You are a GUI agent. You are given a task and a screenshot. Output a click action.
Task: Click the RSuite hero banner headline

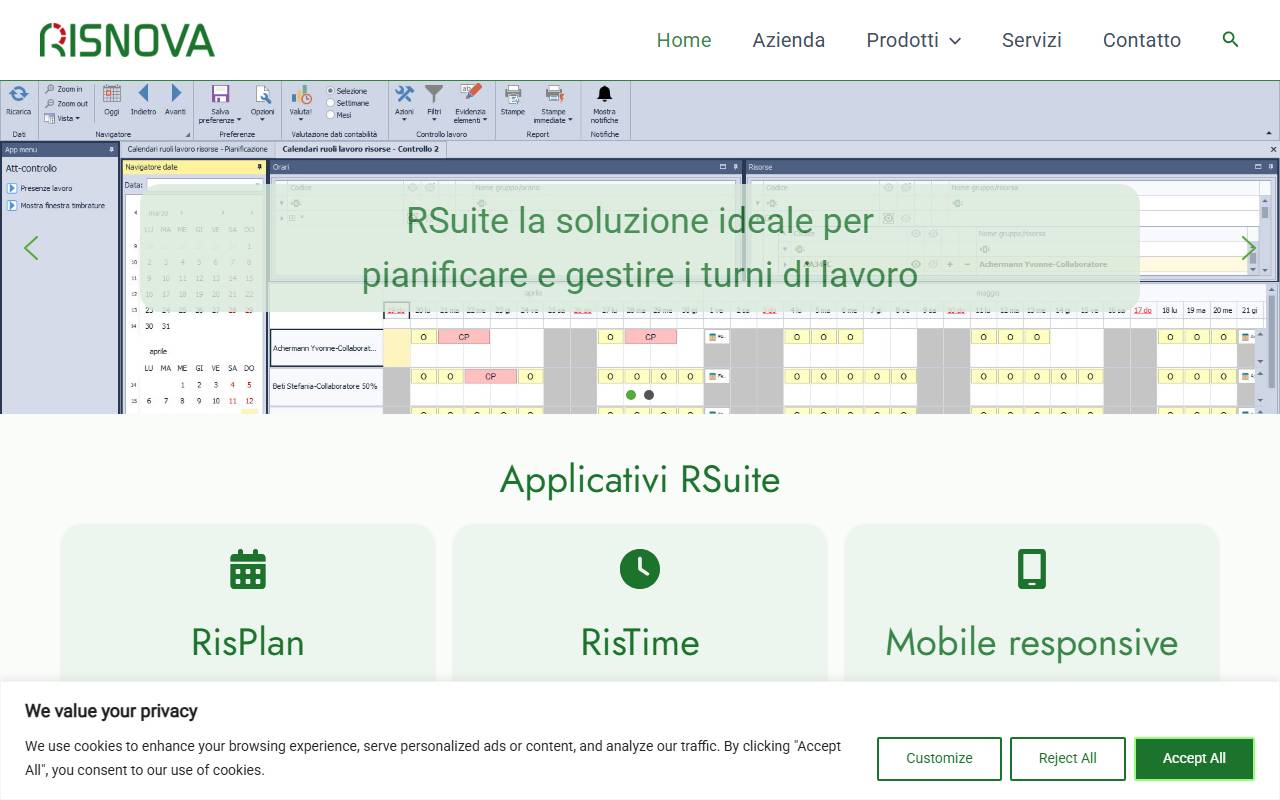coord(640,247)
